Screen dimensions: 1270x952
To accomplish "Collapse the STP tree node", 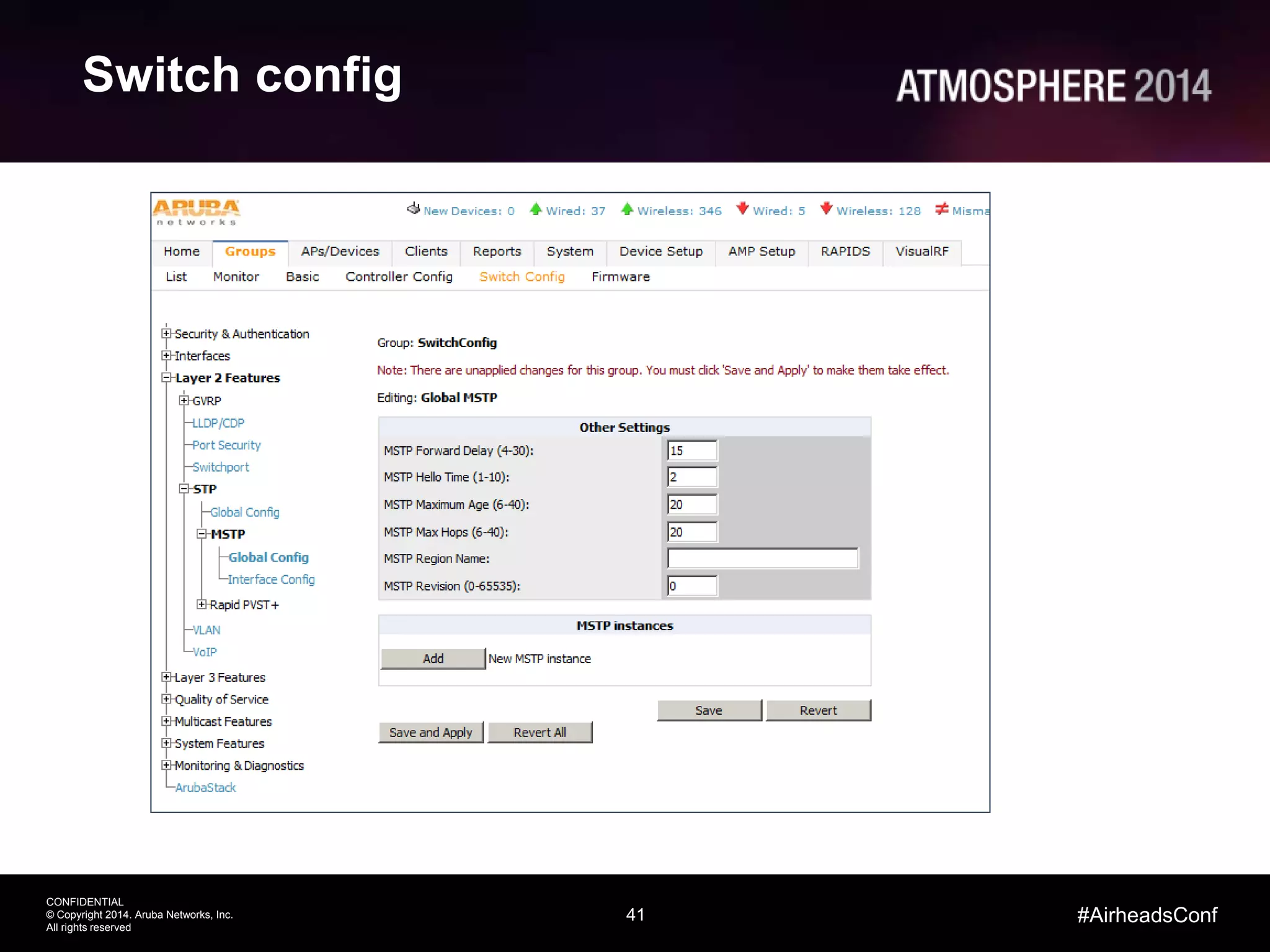I will tap(184, 489).
